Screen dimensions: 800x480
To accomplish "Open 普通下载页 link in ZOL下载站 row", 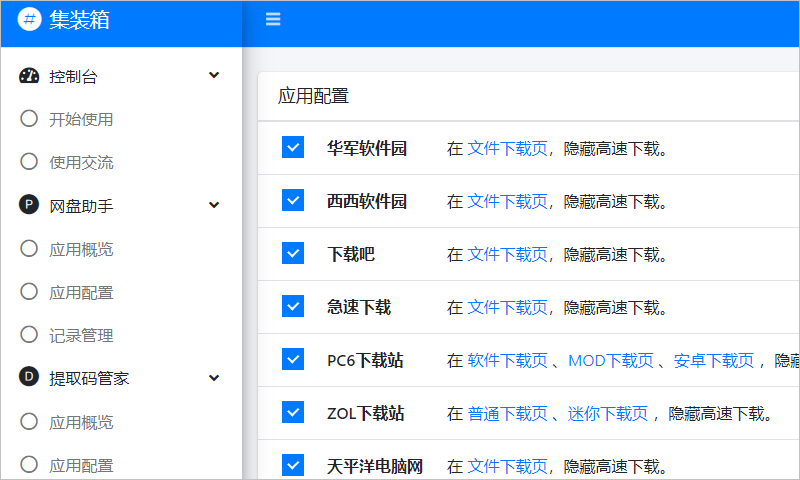I will [507, 414].
